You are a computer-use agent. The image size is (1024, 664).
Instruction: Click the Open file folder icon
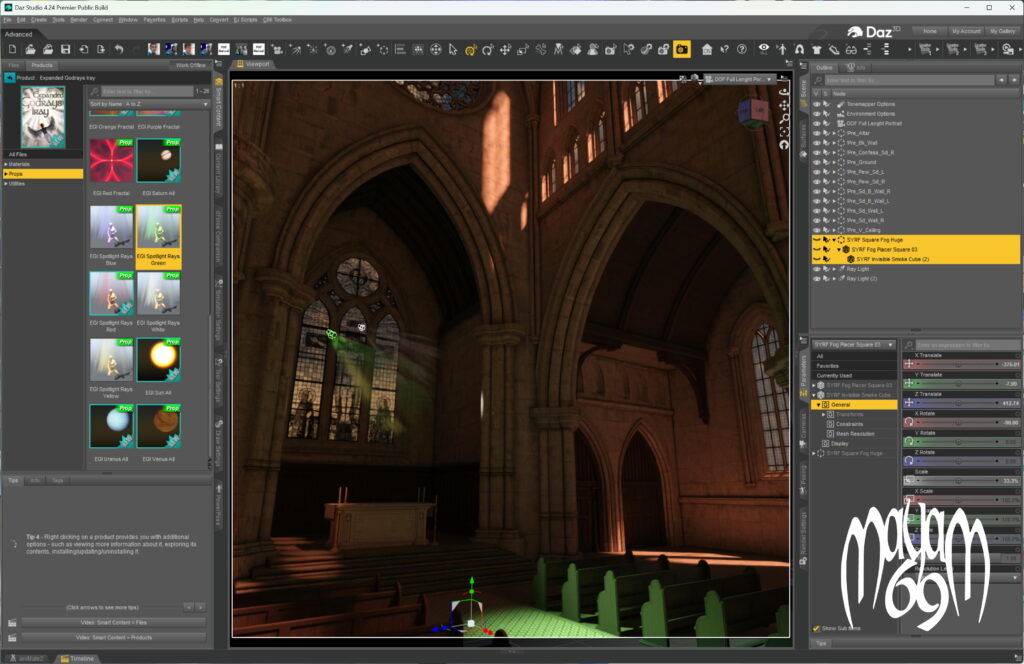tap(30, 49)
